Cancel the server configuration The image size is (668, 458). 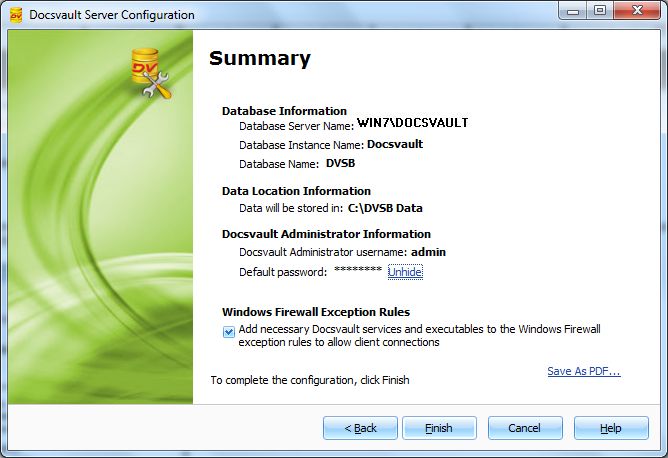coord(525,428)
